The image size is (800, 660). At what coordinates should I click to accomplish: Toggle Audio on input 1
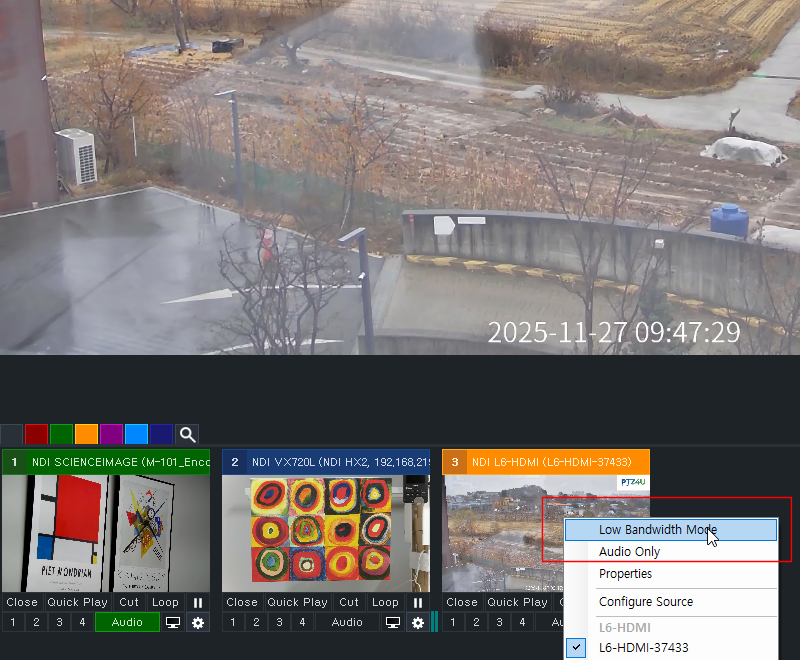click(127, 623)
